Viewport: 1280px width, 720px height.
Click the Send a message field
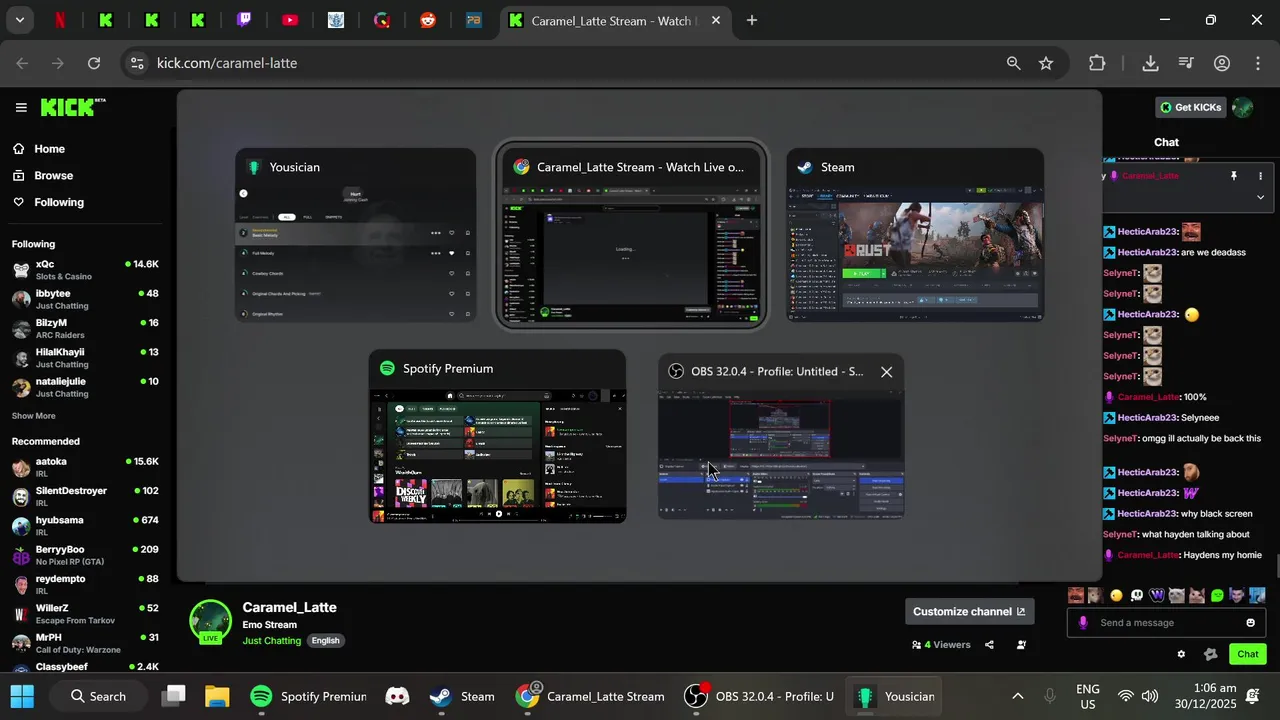pyautogui.click(x=1165, y=623)
